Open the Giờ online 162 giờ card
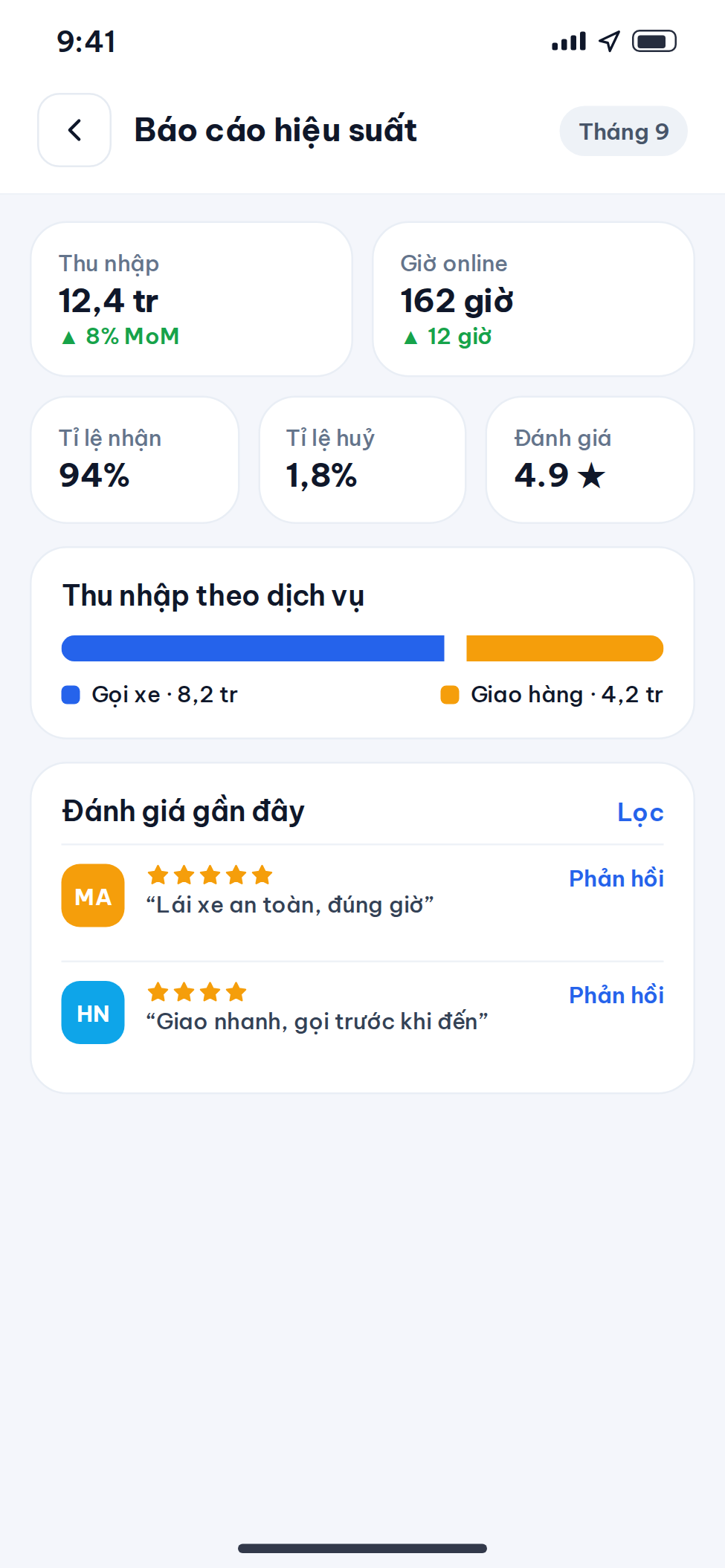 [x=533, y=299]
